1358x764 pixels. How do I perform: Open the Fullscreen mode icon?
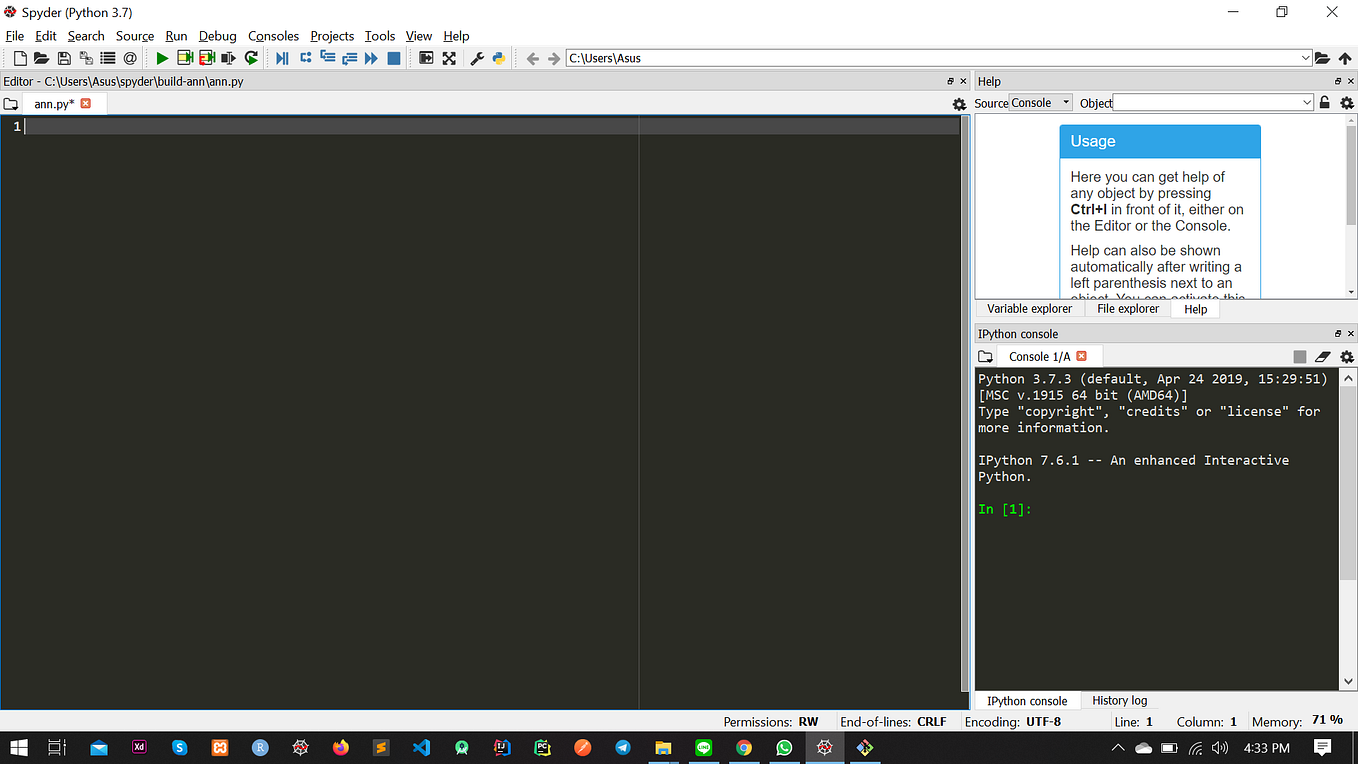pos(449,57)
